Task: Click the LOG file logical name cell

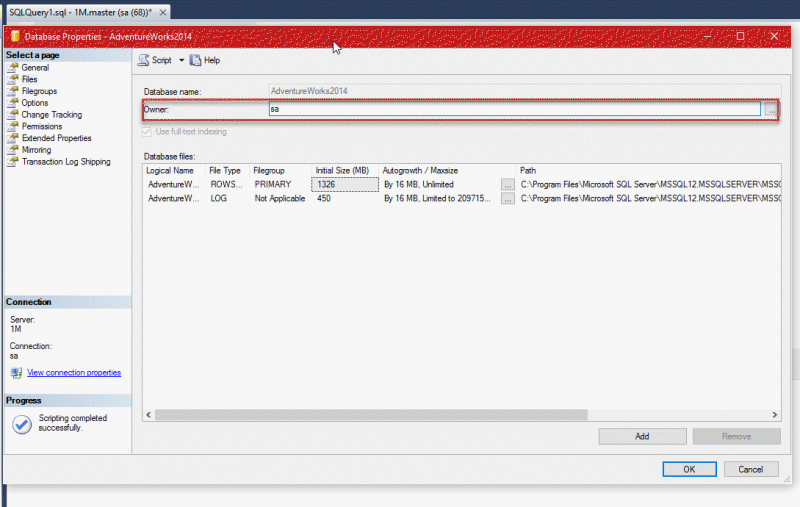Action: click(174, 198)
